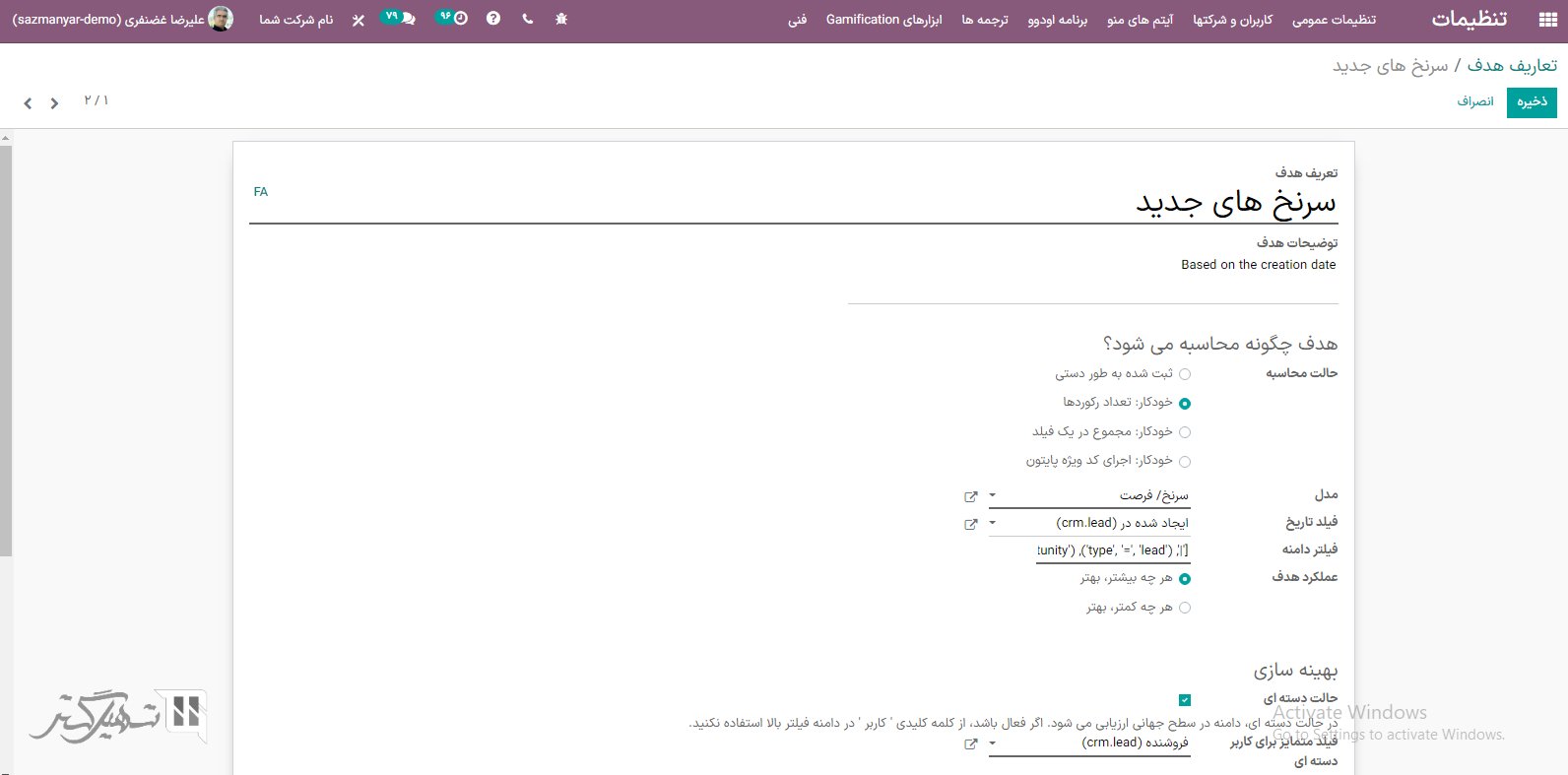Open the نام شرکت شما company switcher
This screenshot has width=1568, height=775.
coord(296,20)
